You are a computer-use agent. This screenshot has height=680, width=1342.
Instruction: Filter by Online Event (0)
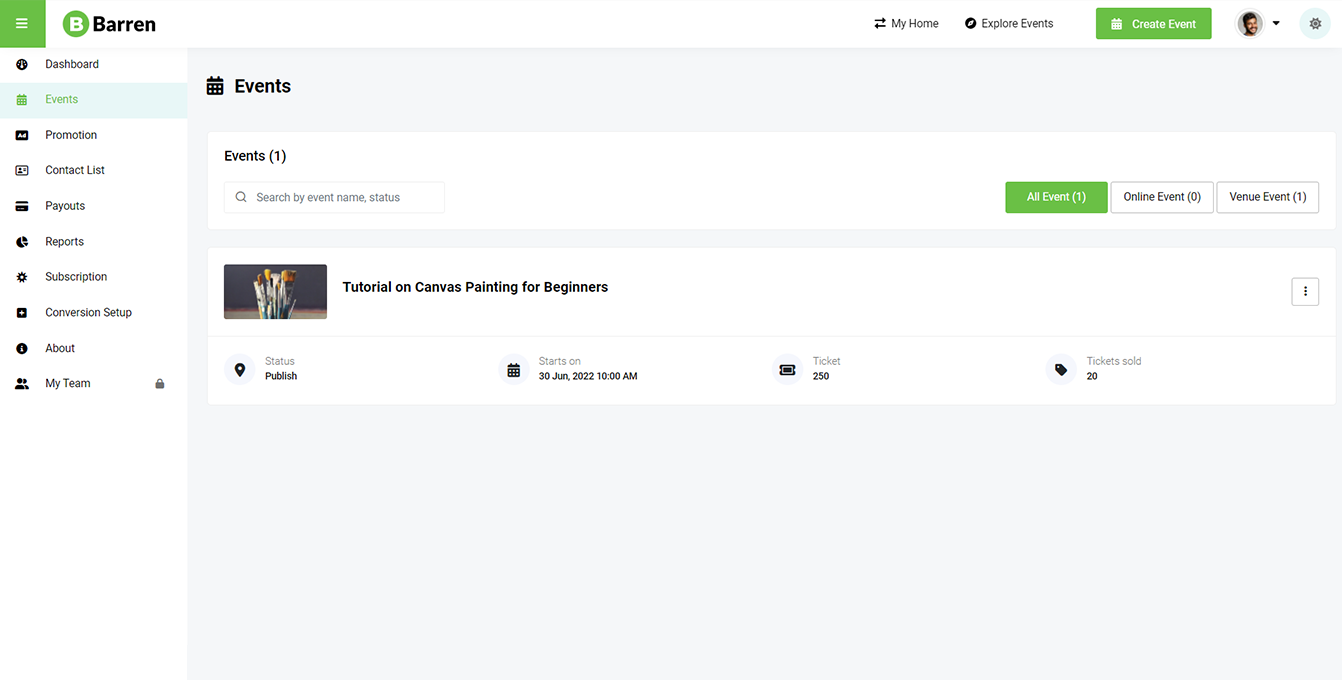[1162, 197]
